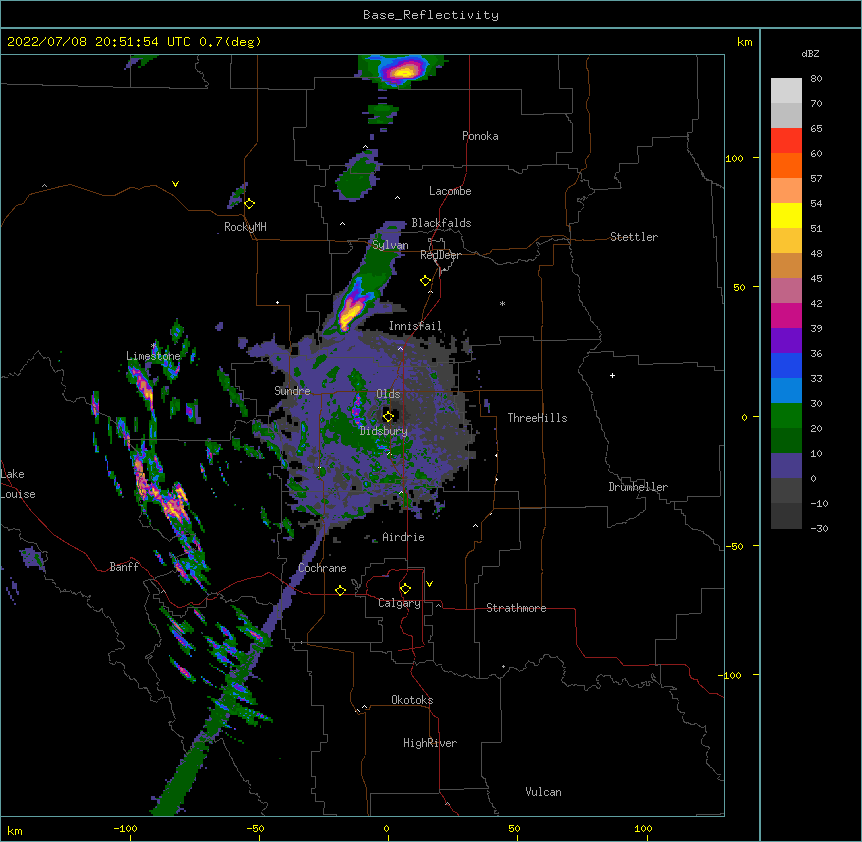Select the red 60-65 dBZ legend swatch
The image size is (862, 842).
tap(786, 141)
